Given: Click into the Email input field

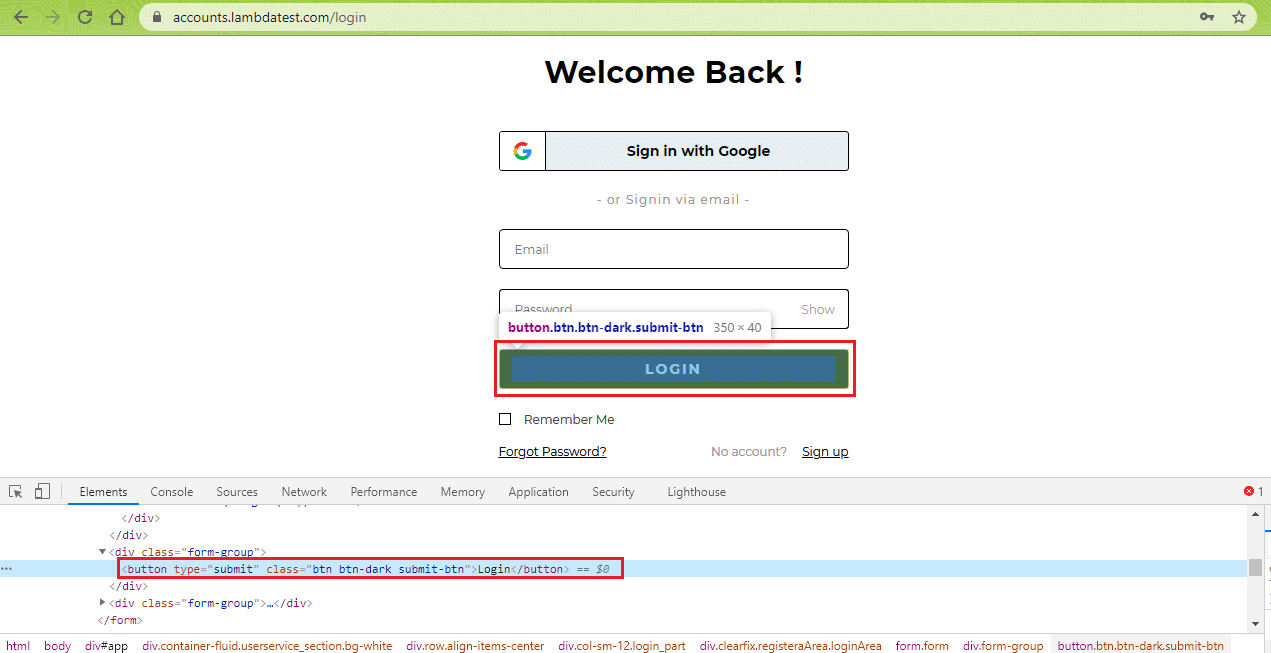Looking at the screenshot, I should coord(673,249).
